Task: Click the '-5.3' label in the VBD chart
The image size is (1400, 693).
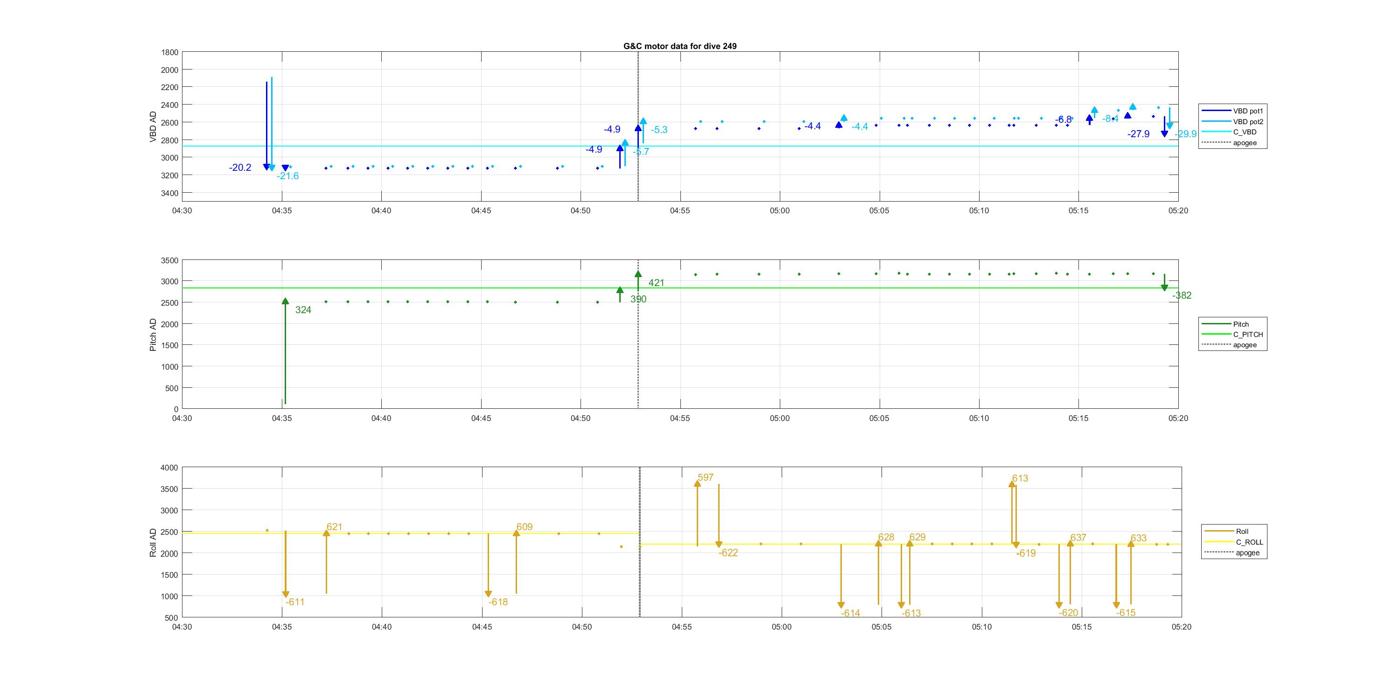Action: coord(659,130)
